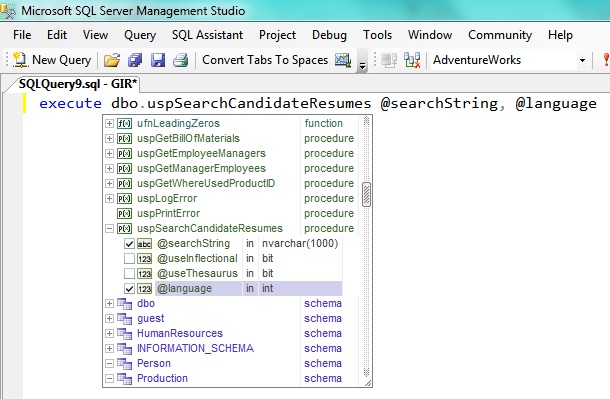
Task: Select the INFORMATION_SCHEMA entry
Action: (x=195, y=348)
